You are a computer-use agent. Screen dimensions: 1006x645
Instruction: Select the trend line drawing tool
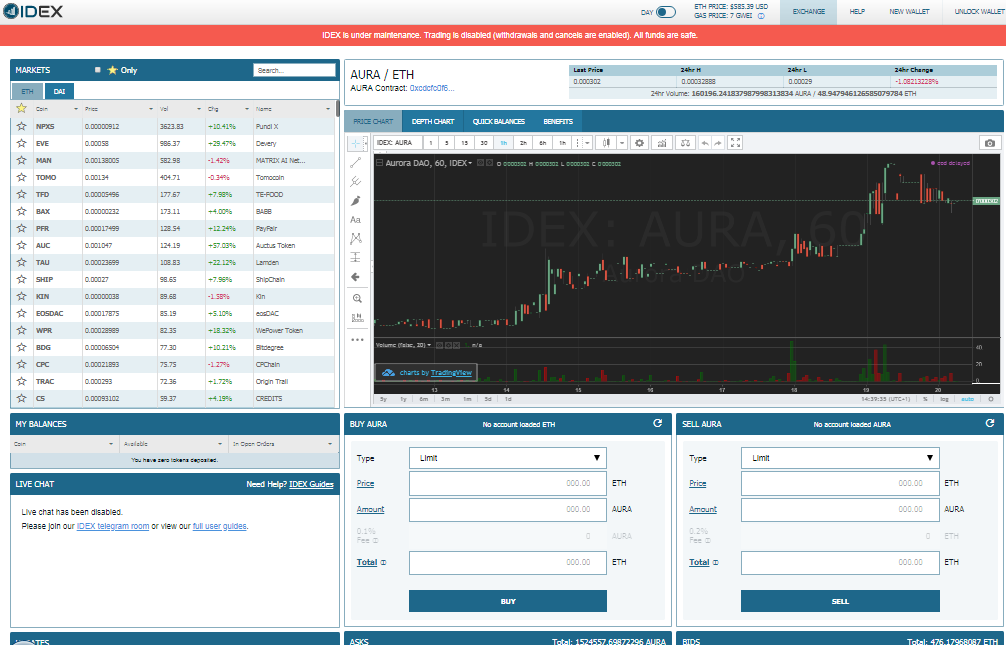click(356, 162)
